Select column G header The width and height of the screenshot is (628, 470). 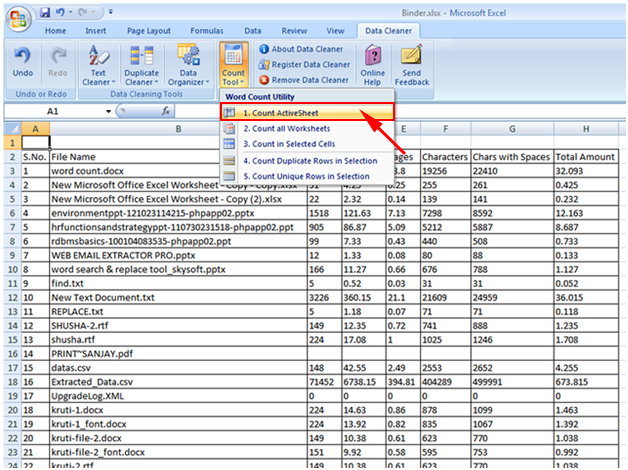point(512,129)
